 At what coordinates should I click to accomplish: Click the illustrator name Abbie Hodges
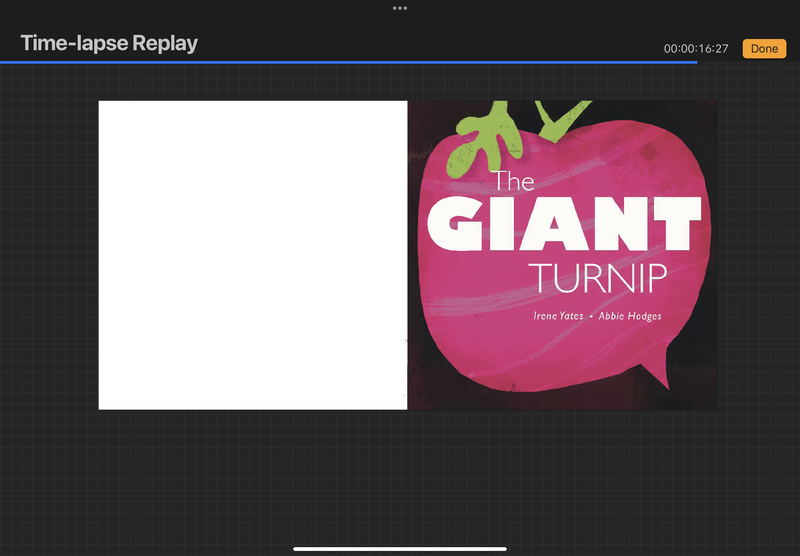click(x=630, y=316)
